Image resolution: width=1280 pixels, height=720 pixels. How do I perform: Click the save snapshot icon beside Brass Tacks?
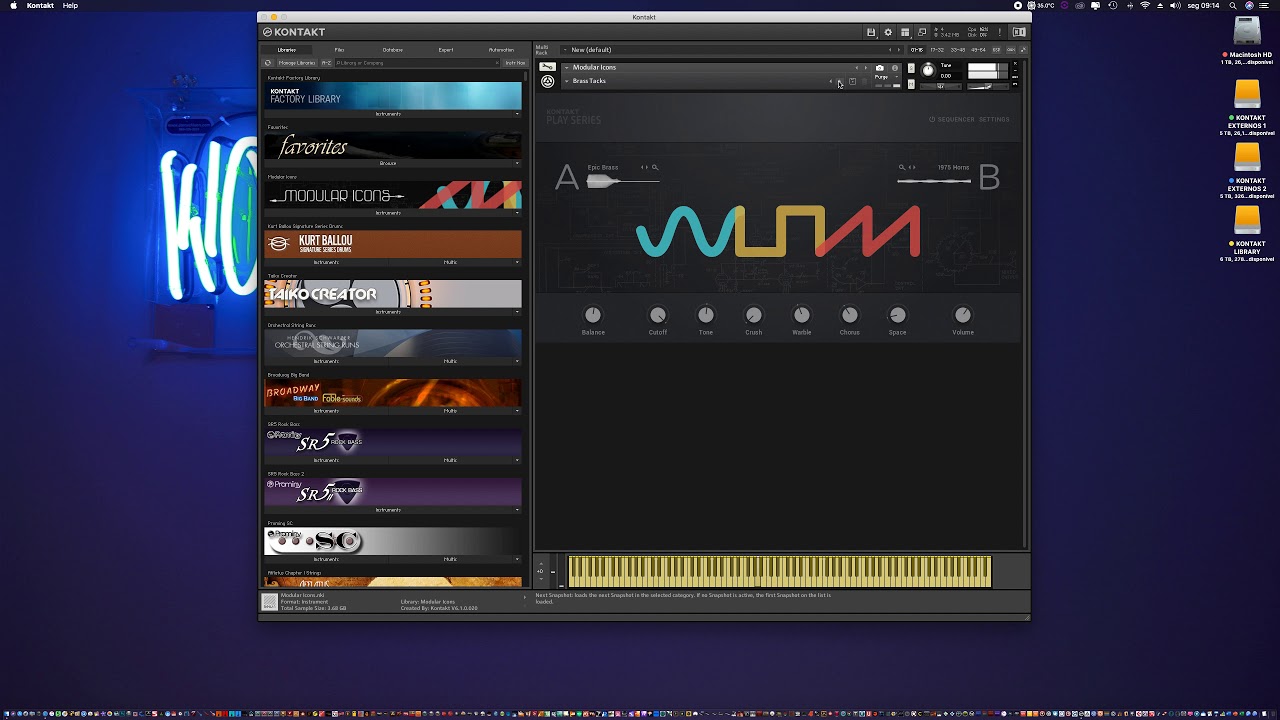pos(852,82)
